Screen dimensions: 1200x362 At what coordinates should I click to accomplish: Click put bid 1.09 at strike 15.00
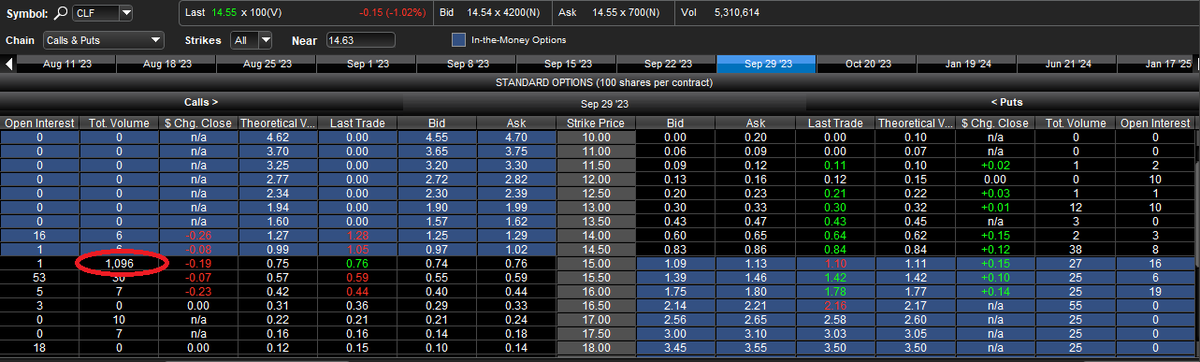pyautogui.click(x=676, y=264)
